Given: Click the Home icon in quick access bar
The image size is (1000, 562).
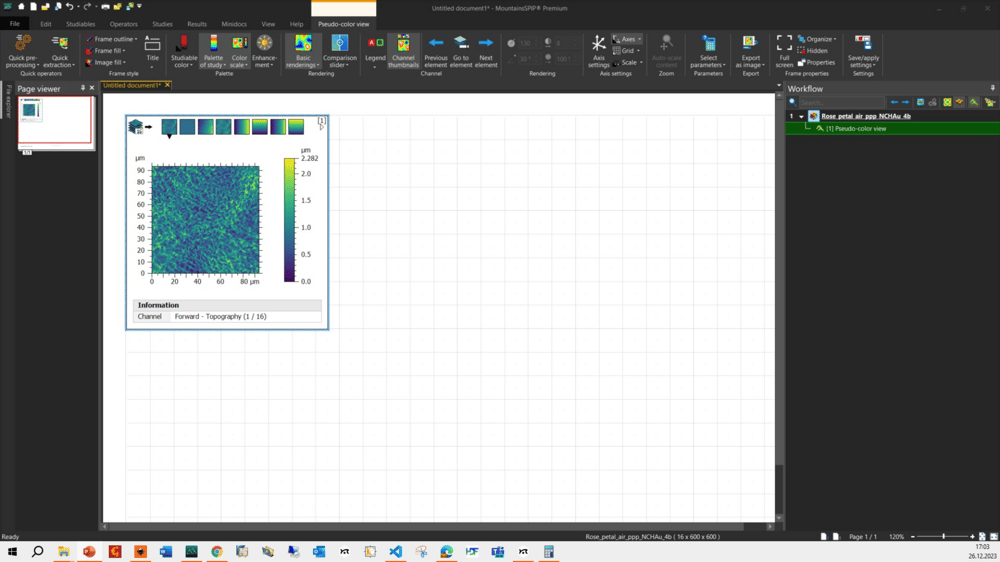Looking at the screenshot, I should [x=21, y=6].
